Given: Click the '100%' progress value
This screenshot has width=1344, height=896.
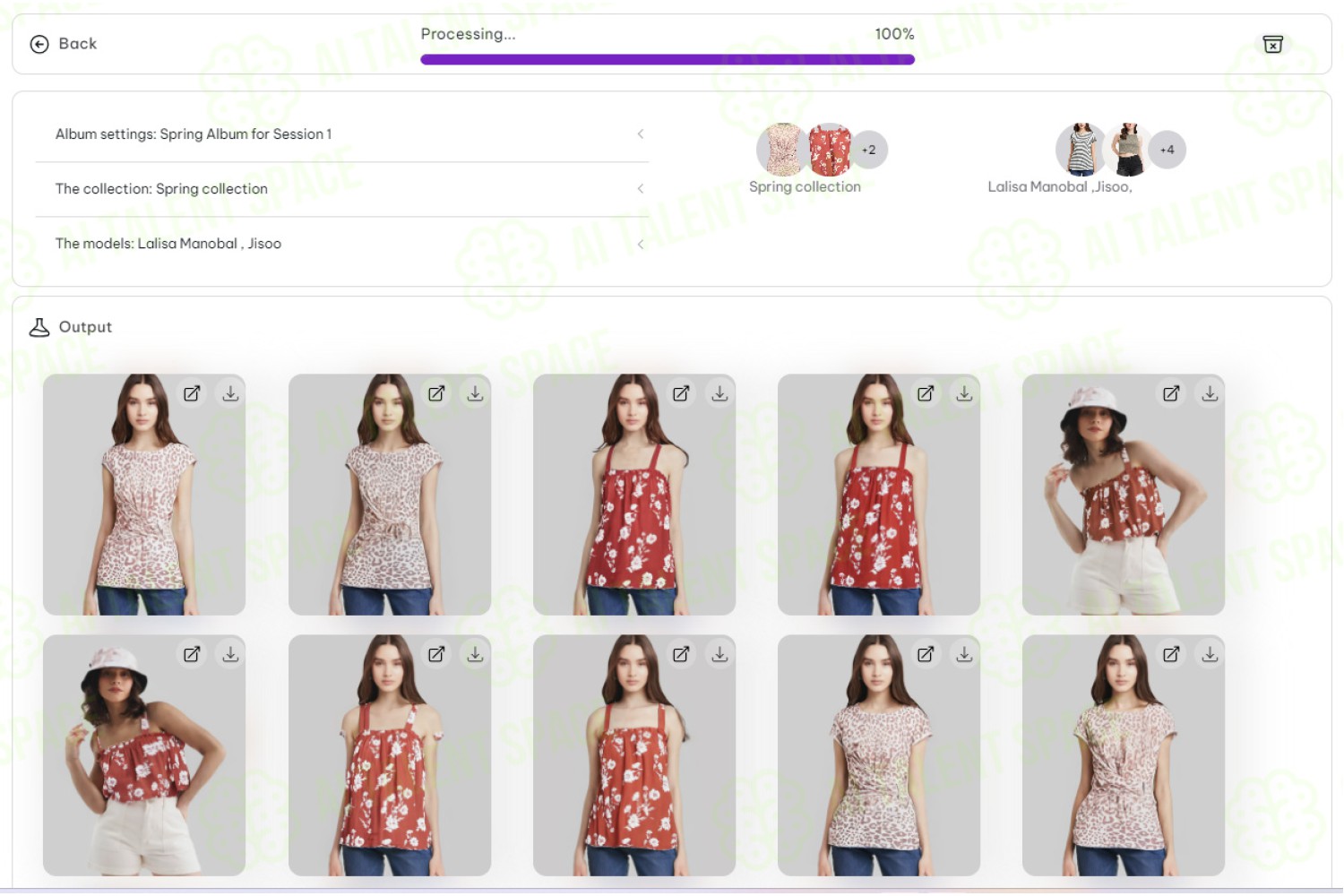Looking at the screenshot, I should [x=894, y=34].
